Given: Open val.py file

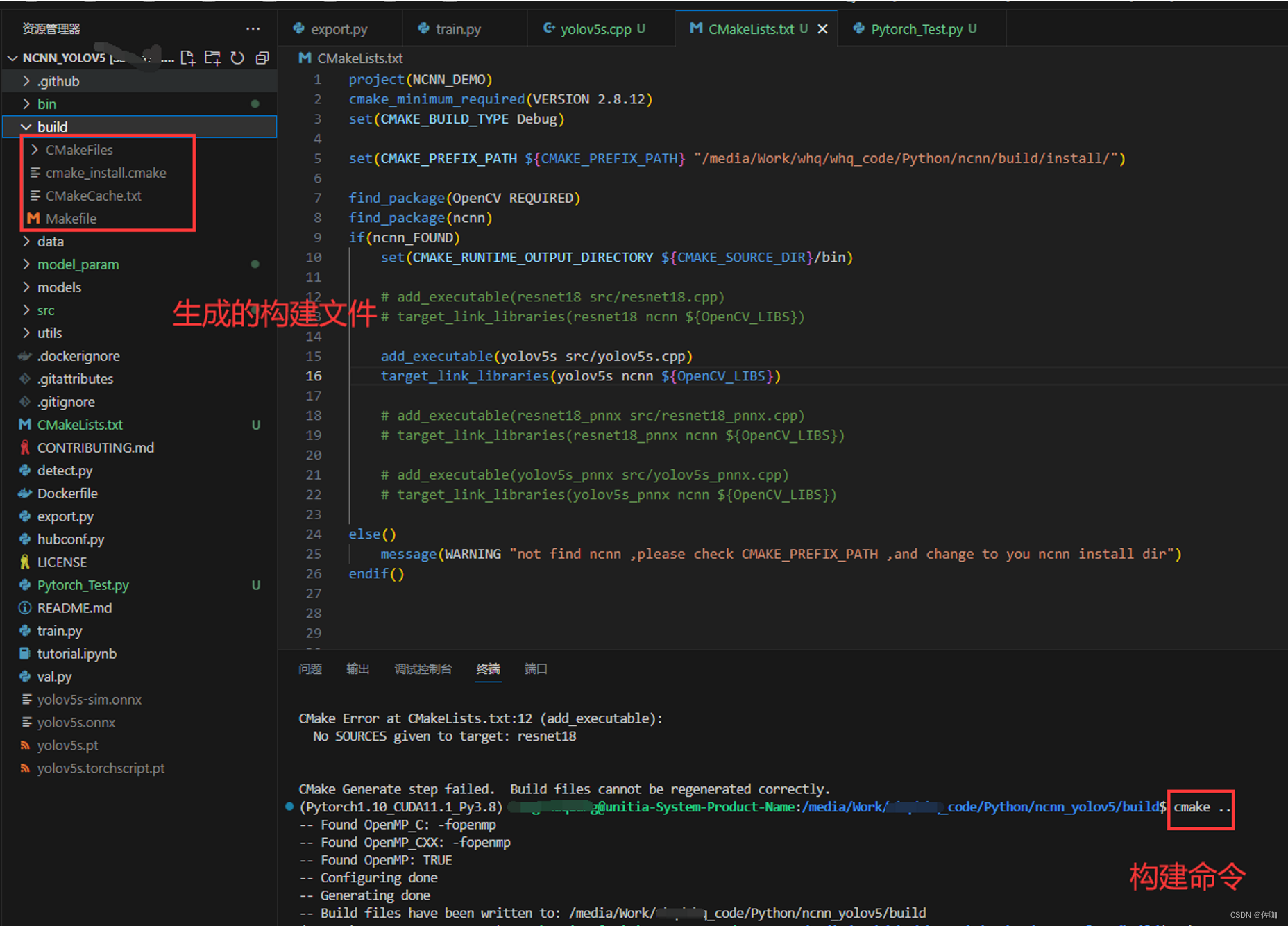Looking at the screenshot, I should click(139, 677).
